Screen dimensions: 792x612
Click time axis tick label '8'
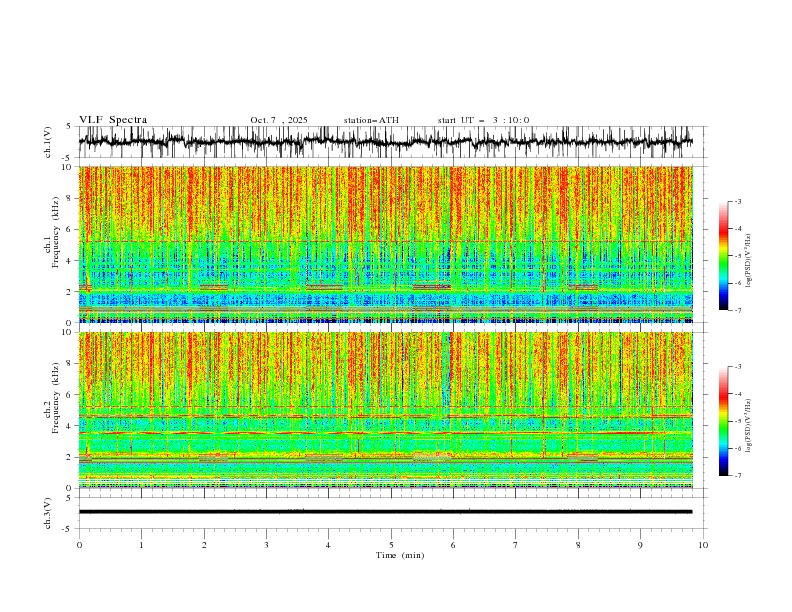[578, 545]
